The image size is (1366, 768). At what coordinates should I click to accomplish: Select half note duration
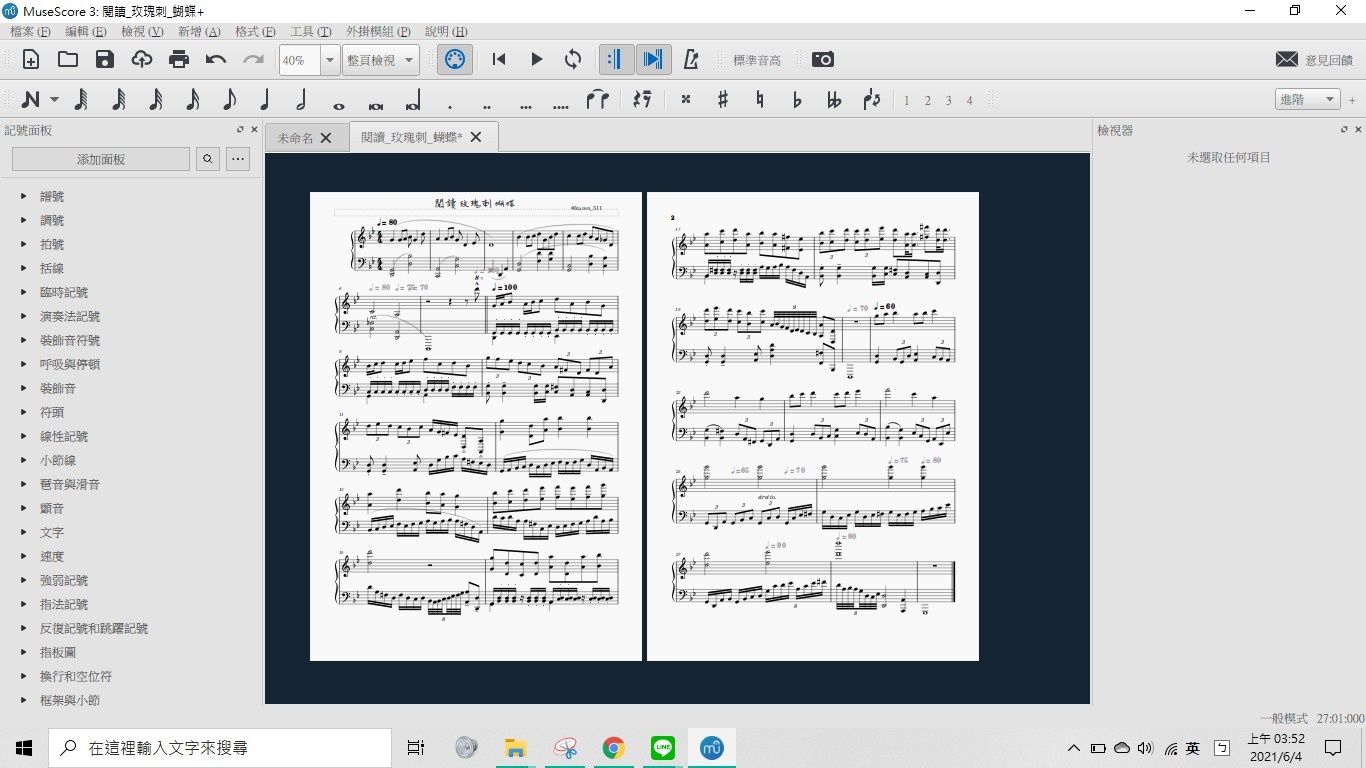click(301, 100)
